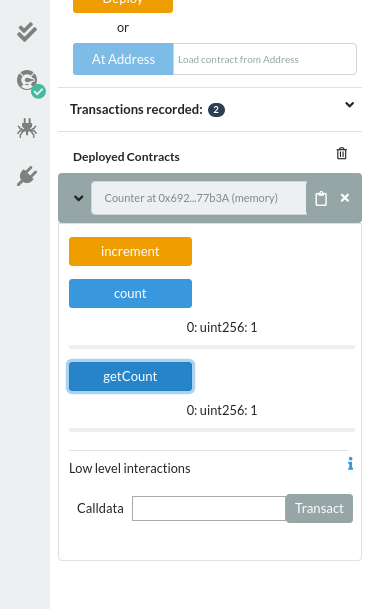Open the Debugger bug icon

click(x=27, y=128)
